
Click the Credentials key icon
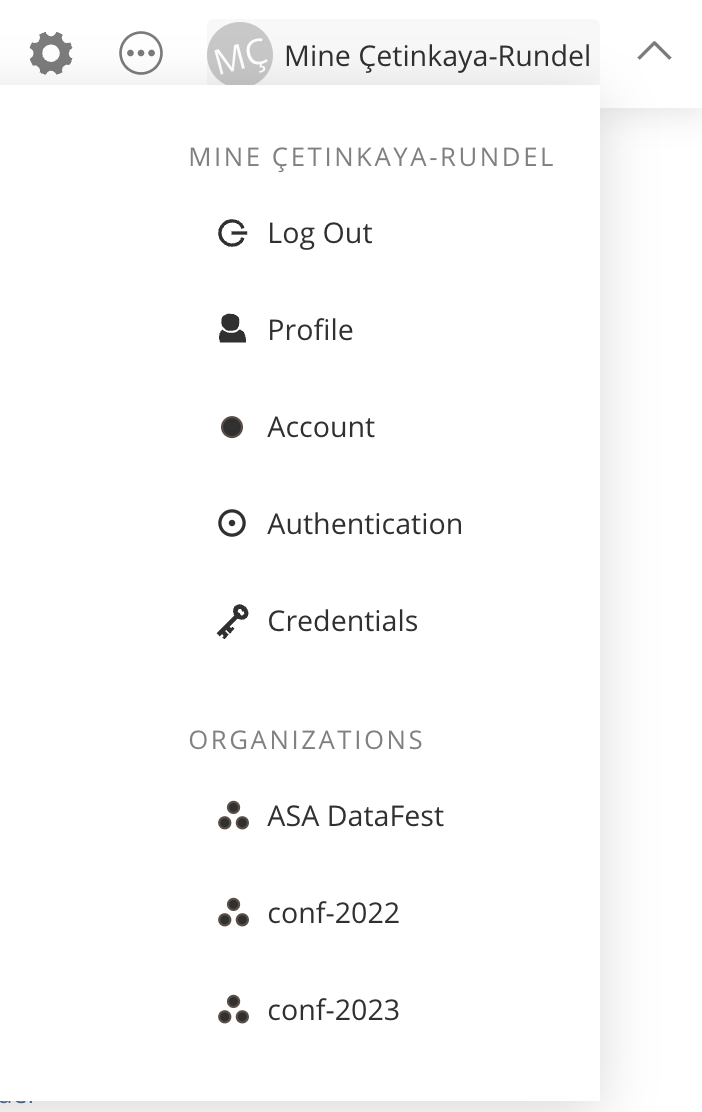232,621
